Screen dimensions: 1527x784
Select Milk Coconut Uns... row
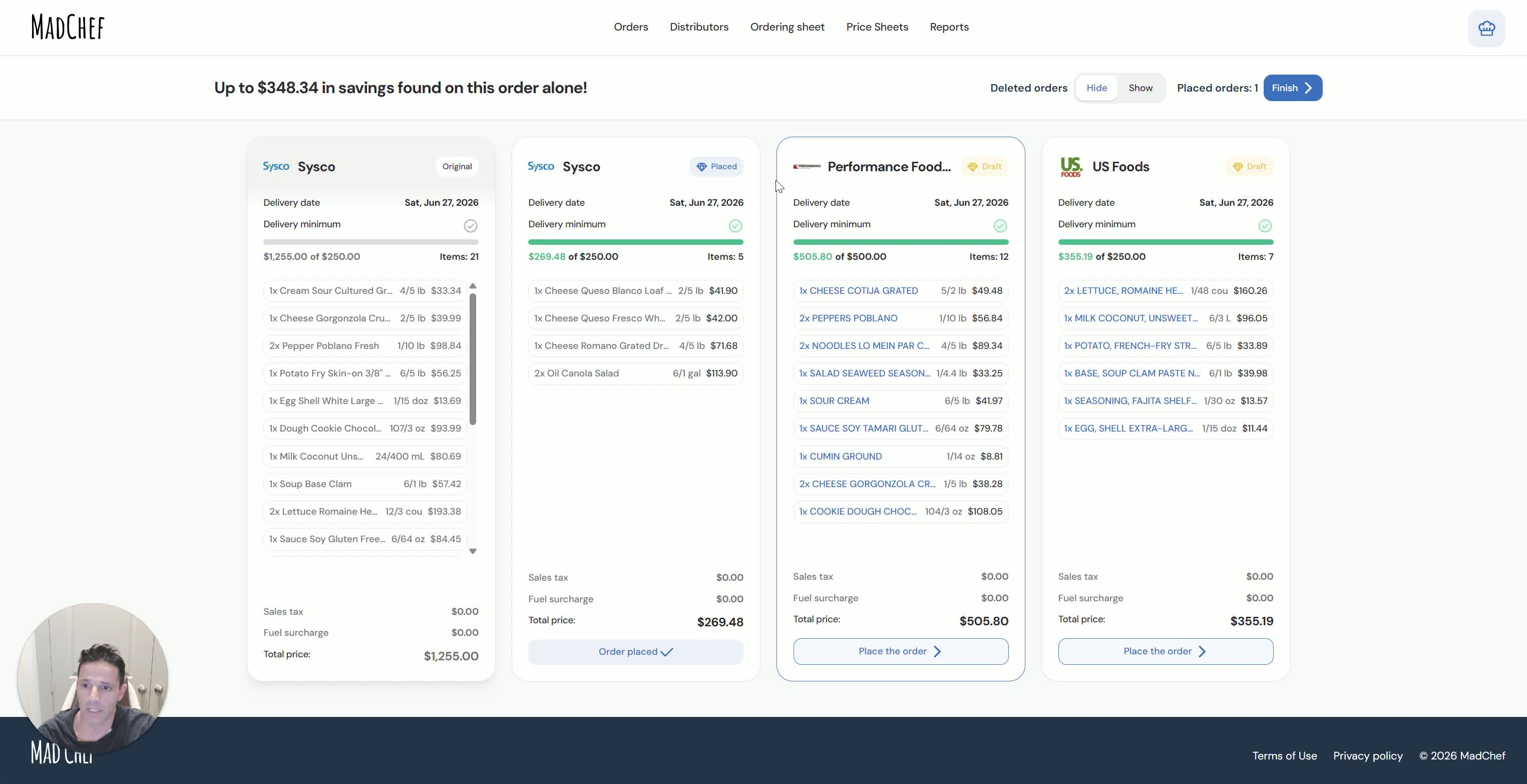(x=365, y=456)
